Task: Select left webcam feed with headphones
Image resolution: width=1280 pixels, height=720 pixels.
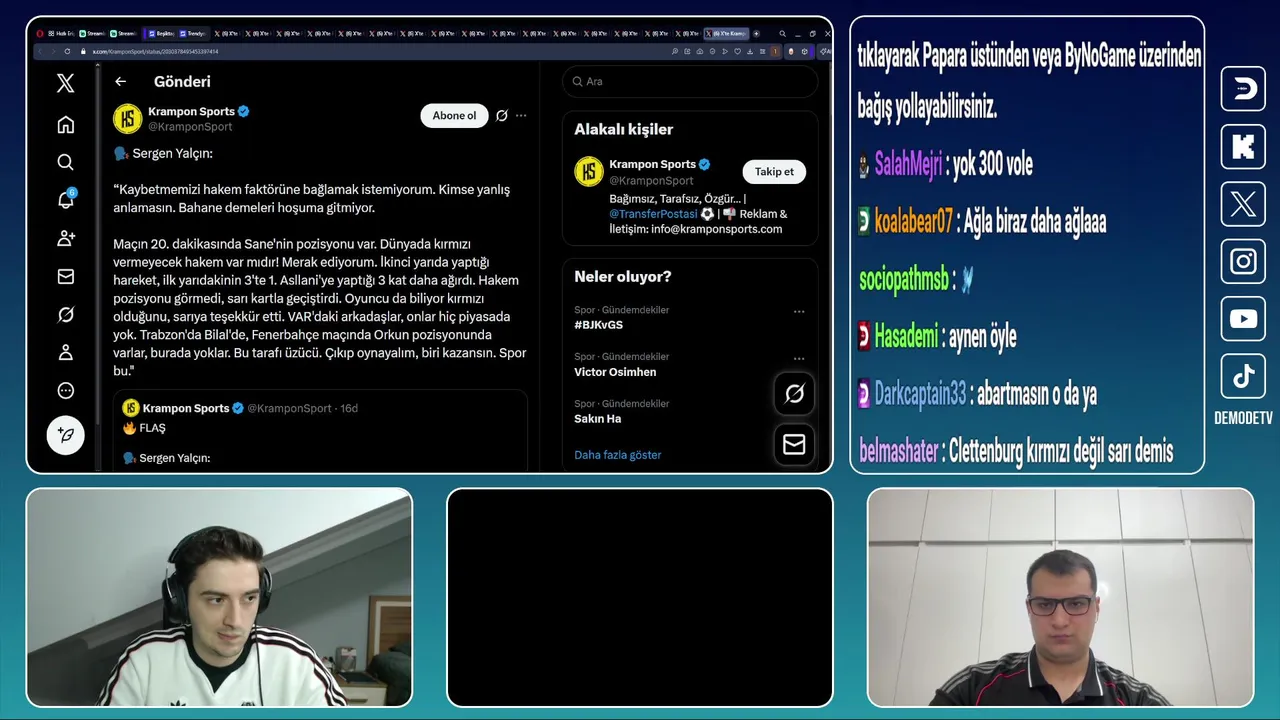Action: pos(219,598)
